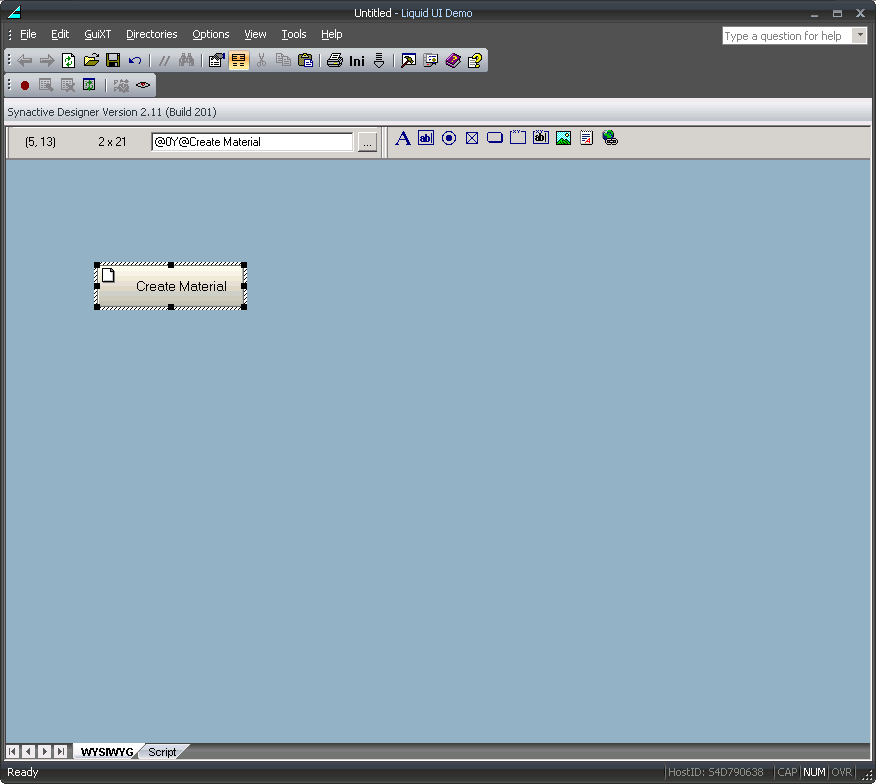876x784 pixels.
Task: Select the input field tool
Action: pyautogui.click(x=426, y=138)
